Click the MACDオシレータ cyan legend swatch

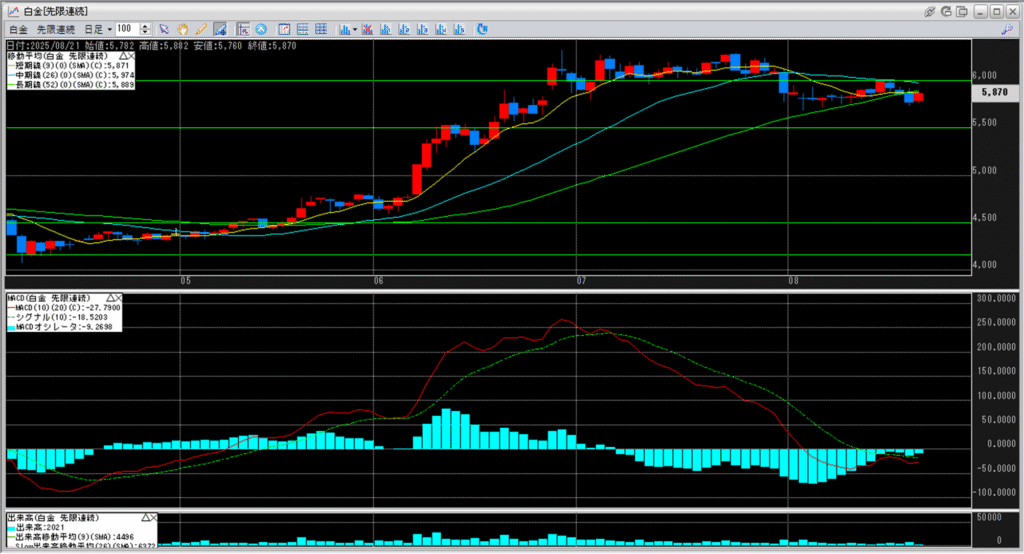(13, 327)
